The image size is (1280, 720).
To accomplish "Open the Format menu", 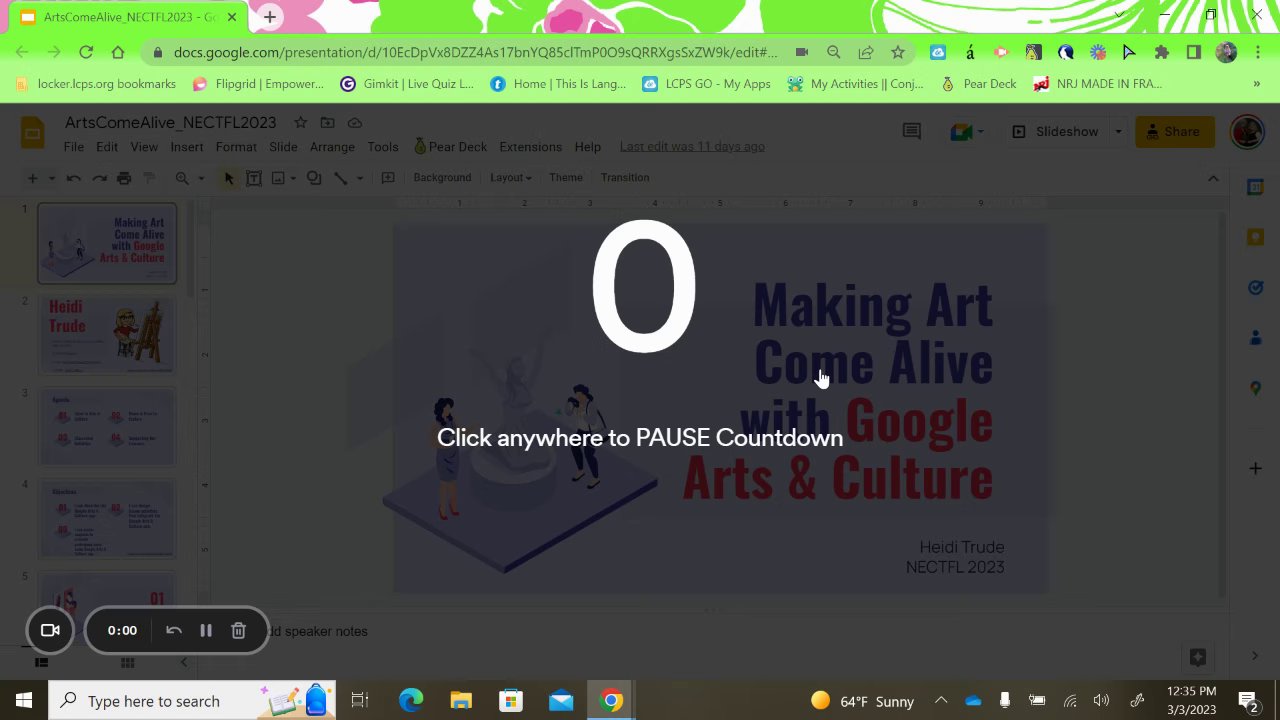I will pyautogui.click(x=236, y=147).
